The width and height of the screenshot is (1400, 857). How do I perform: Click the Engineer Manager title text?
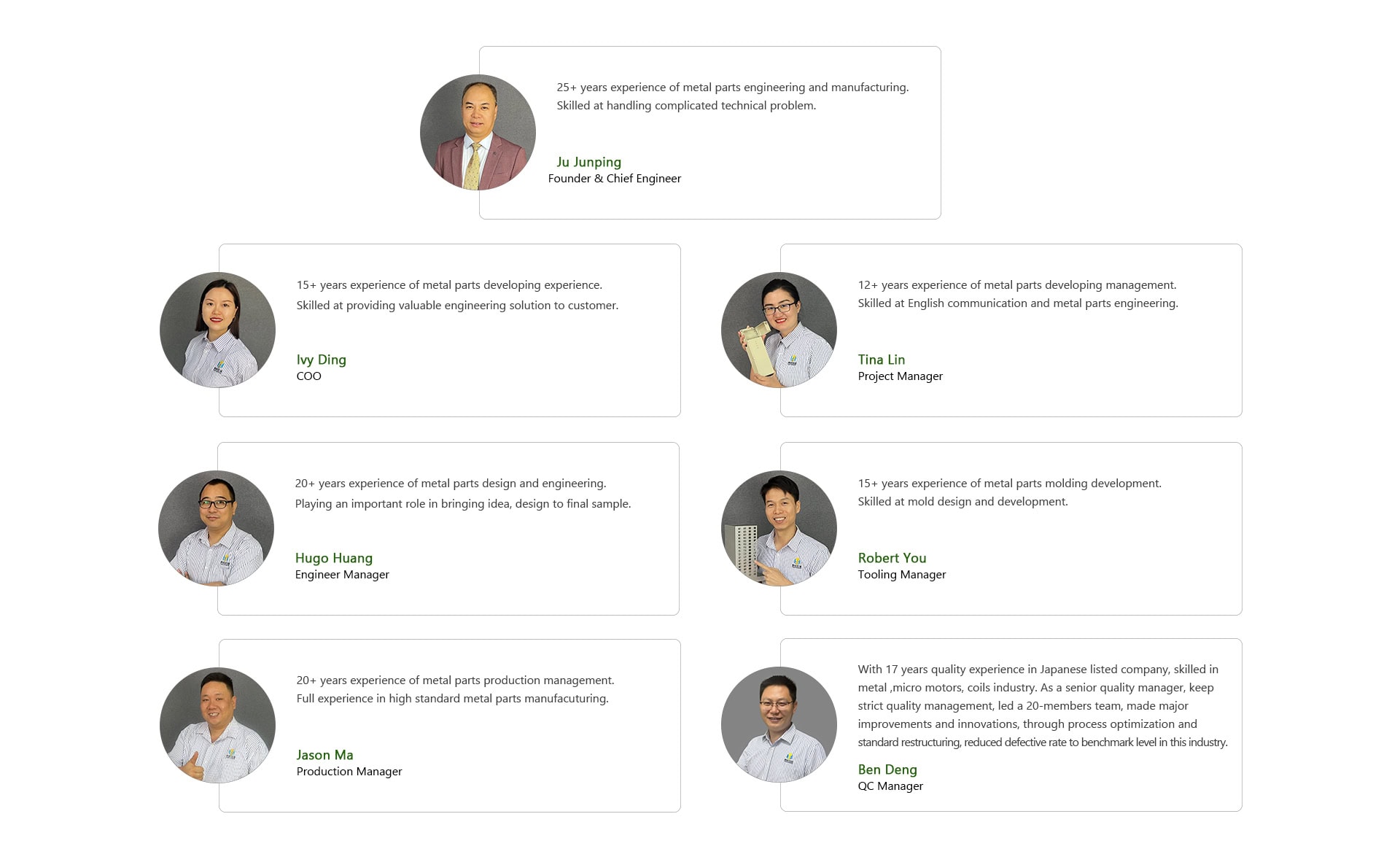click(x=341, y=575)
